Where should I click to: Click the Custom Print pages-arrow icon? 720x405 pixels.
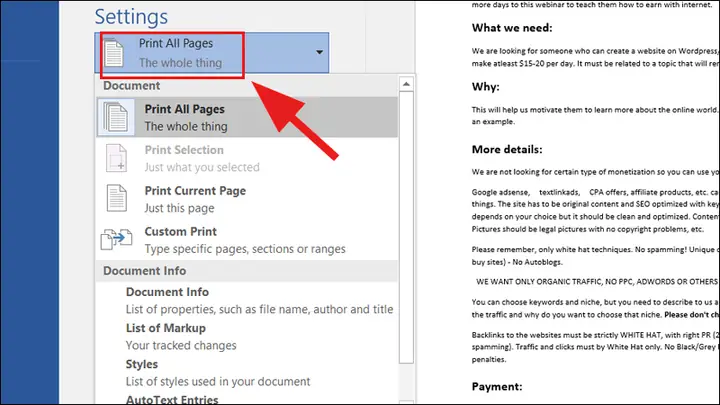[x=117, y=239]
